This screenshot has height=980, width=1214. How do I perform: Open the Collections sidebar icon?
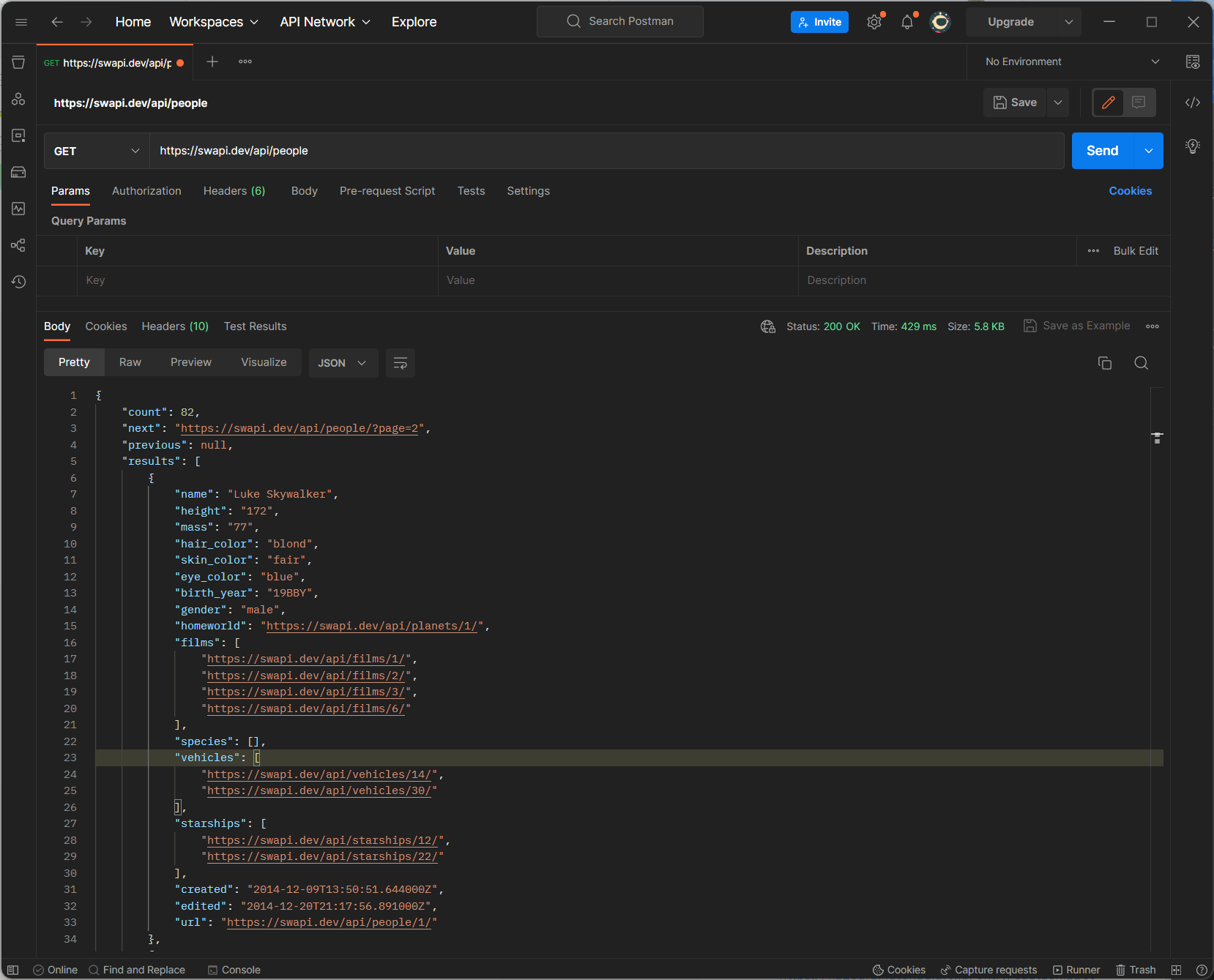(x=18, y=62)
